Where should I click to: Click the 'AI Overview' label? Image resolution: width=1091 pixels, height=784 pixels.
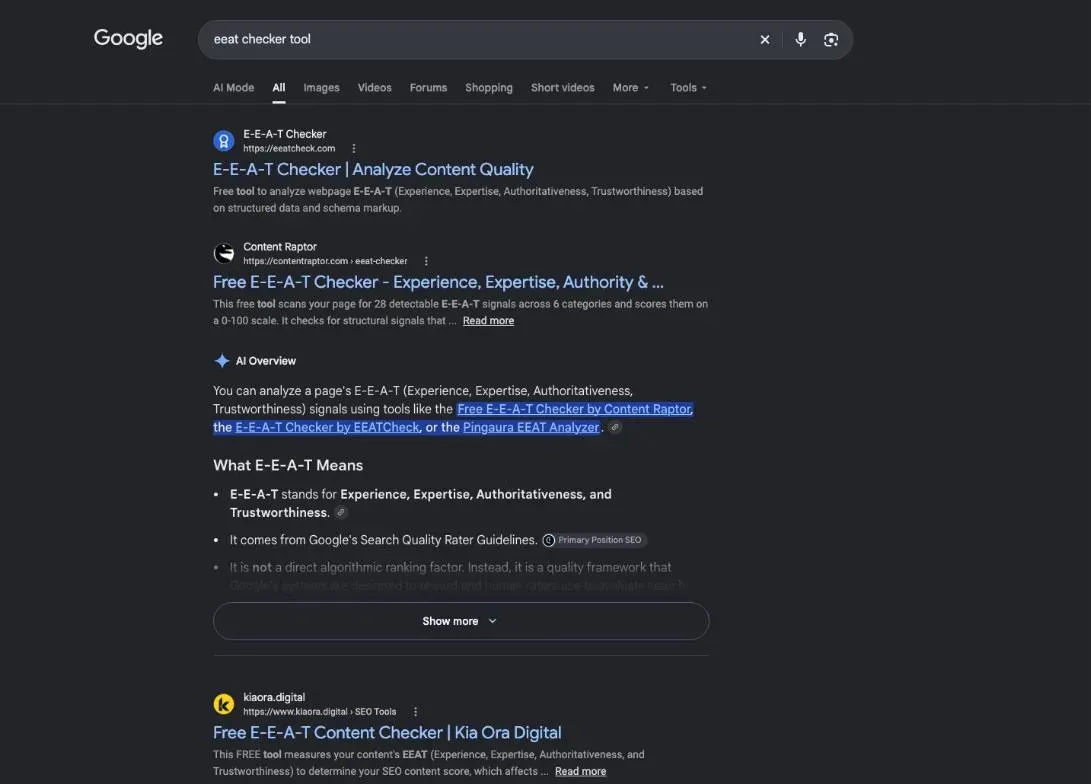(266, 361)
